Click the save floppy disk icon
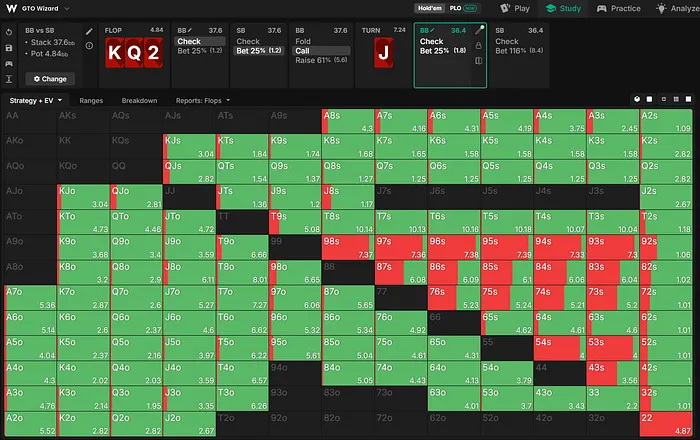Image resolution: width=700 pixels, height=440 pixels. coord(9,48)
